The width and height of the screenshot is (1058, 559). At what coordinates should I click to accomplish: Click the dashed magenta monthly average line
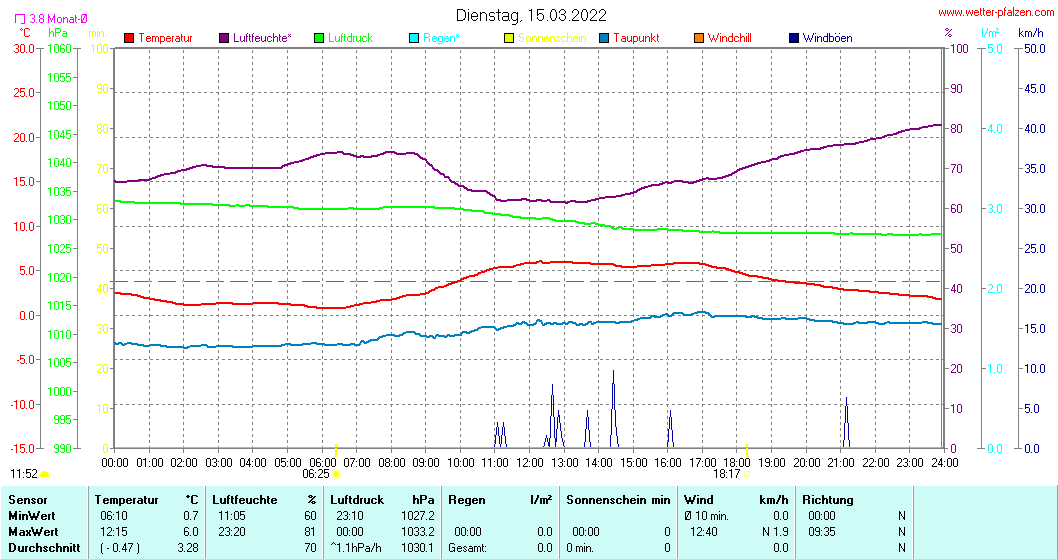pyautogui.click(x=528, y=281)
